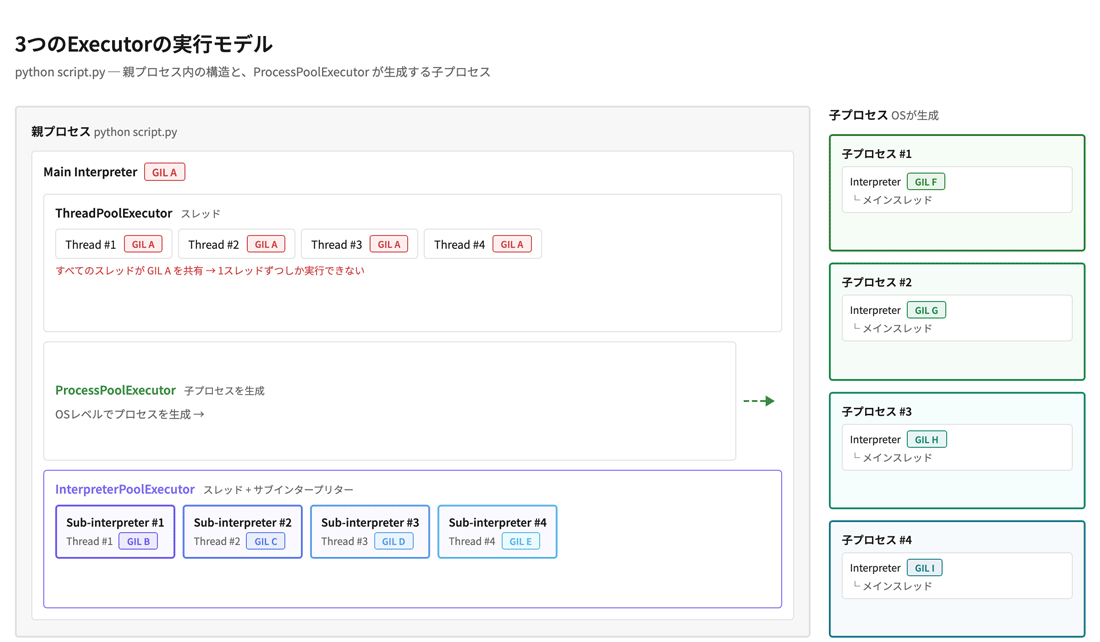Screen dimensions: 1100x642
Task: Click the GIL F badge in 子プロセス #1
Action: coord(925,182)
